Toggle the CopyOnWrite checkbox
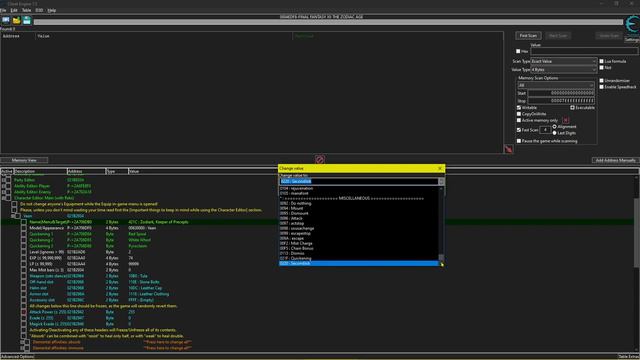Screen dimensions: 640x360 pos(519,114)
